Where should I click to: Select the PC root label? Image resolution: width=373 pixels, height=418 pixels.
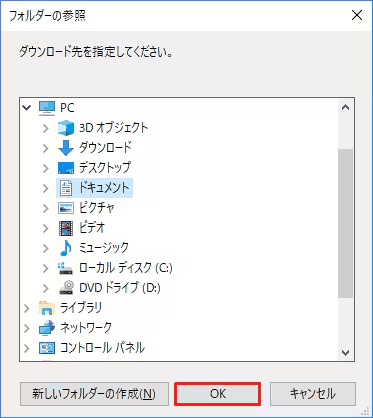tap(67, 108)
